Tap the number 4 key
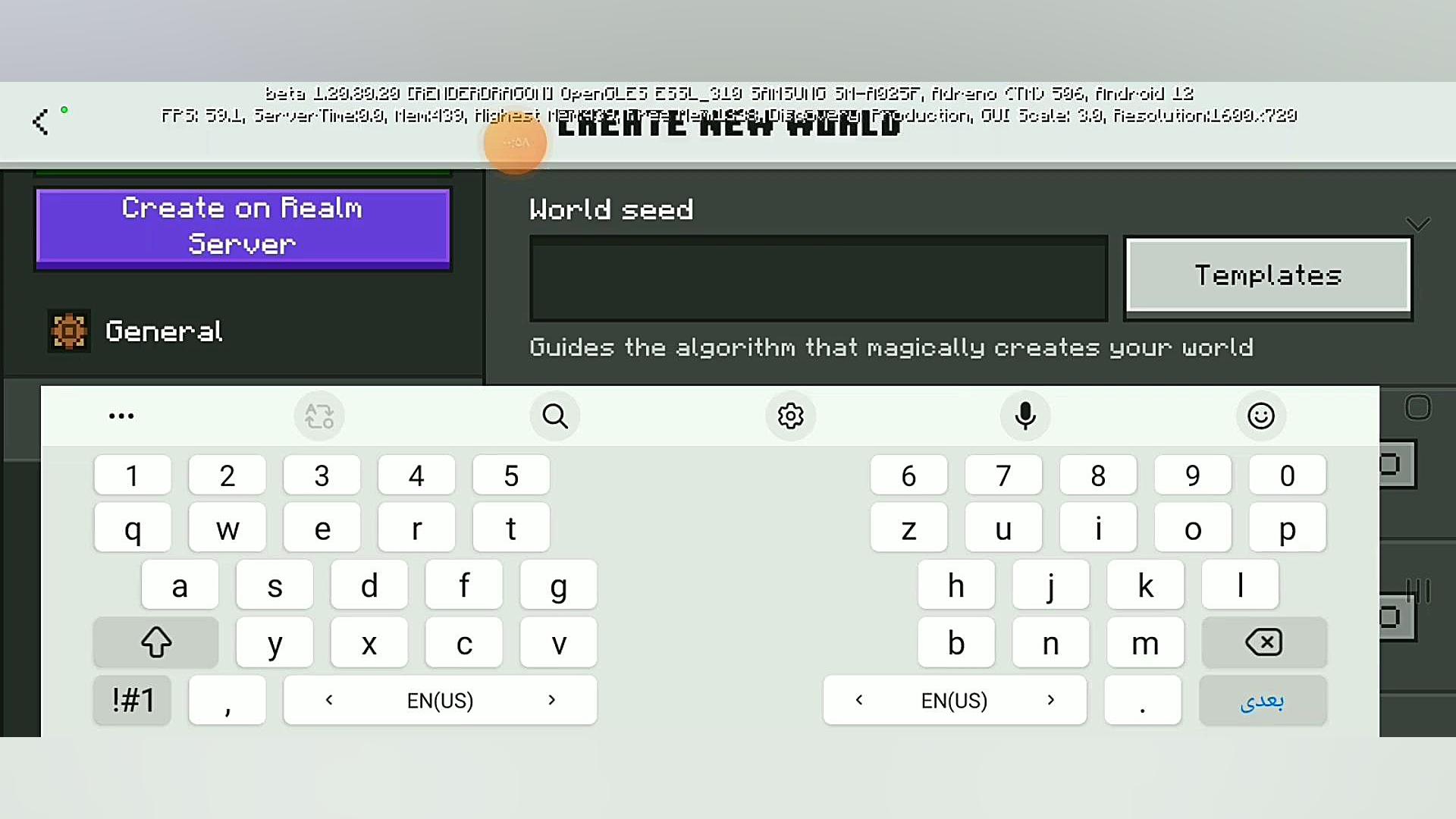The image size is (1456, 819). [416, 475]
